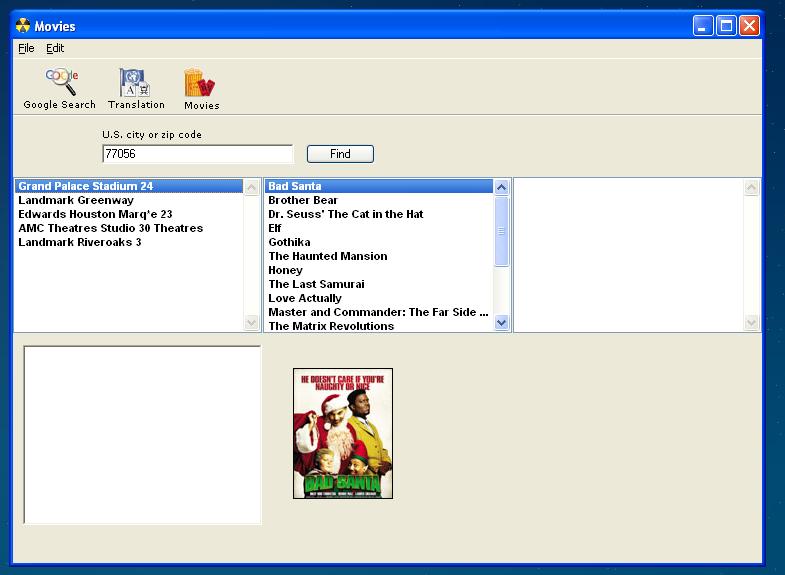Click the Find button

click(340, 154)
